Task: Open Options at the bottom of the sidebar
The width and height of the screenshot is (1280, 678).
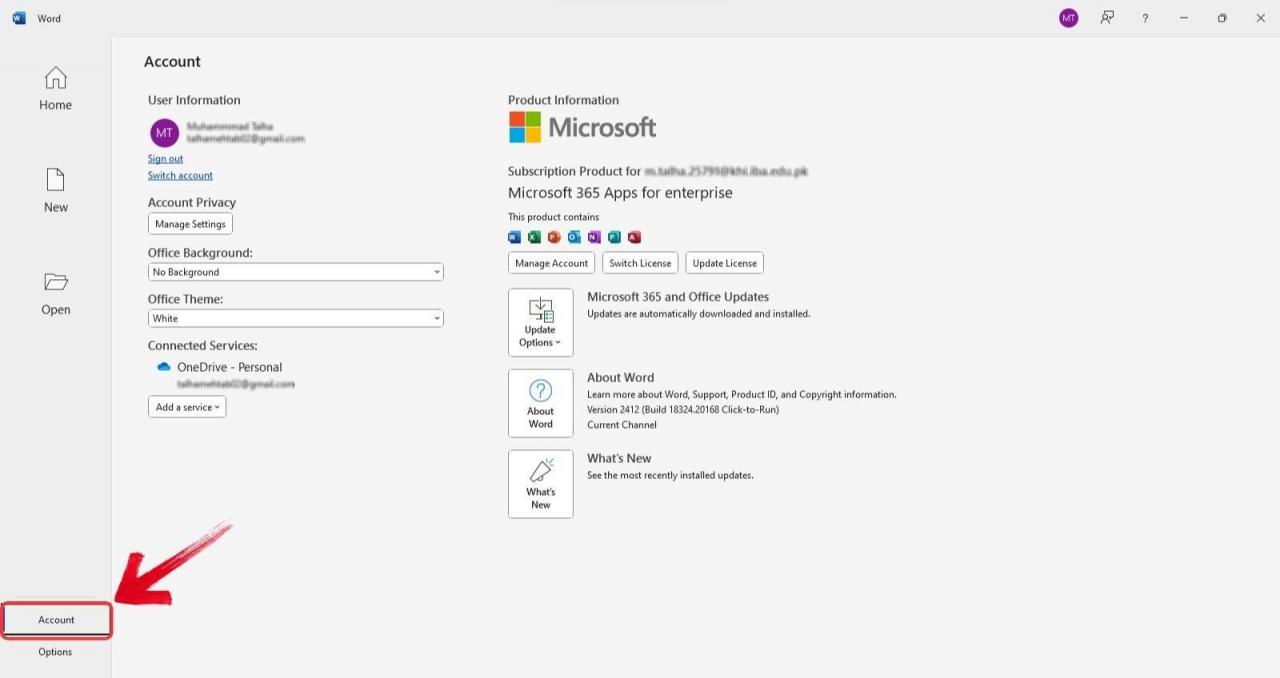Action: [55, 651]
